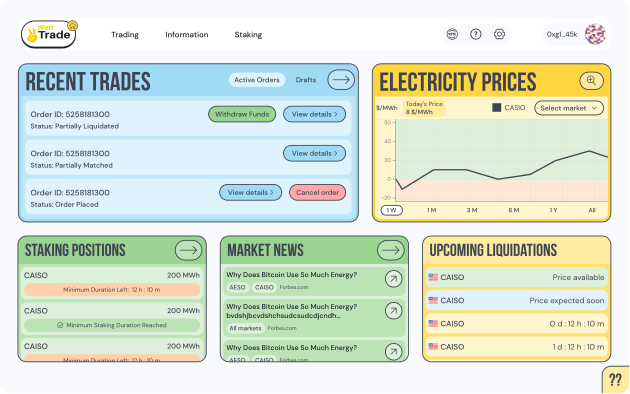
Task: Open the Staking menu item
Action: pos(248,35)
